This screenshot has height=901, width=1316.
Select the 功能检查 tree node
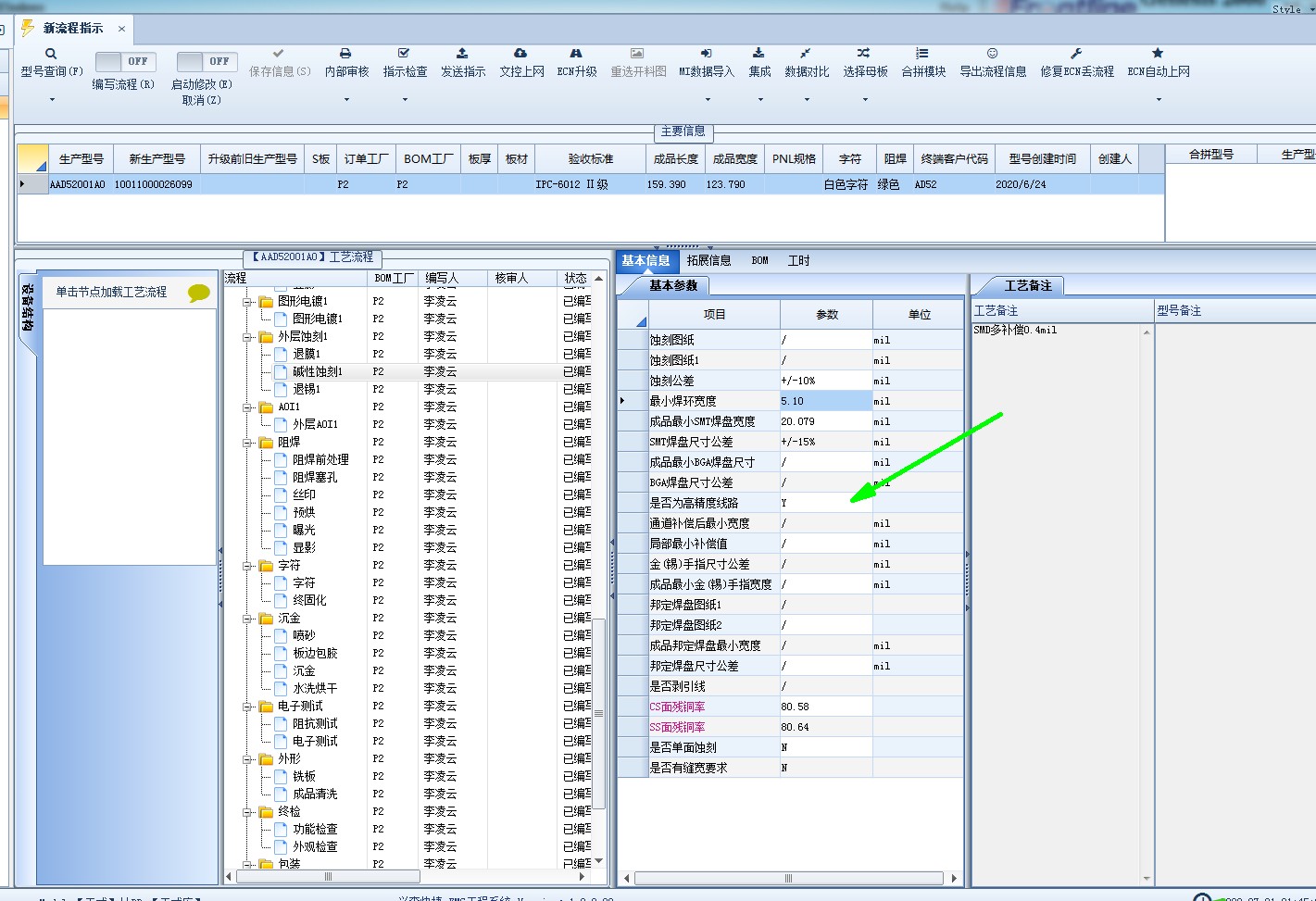(315, 830)
